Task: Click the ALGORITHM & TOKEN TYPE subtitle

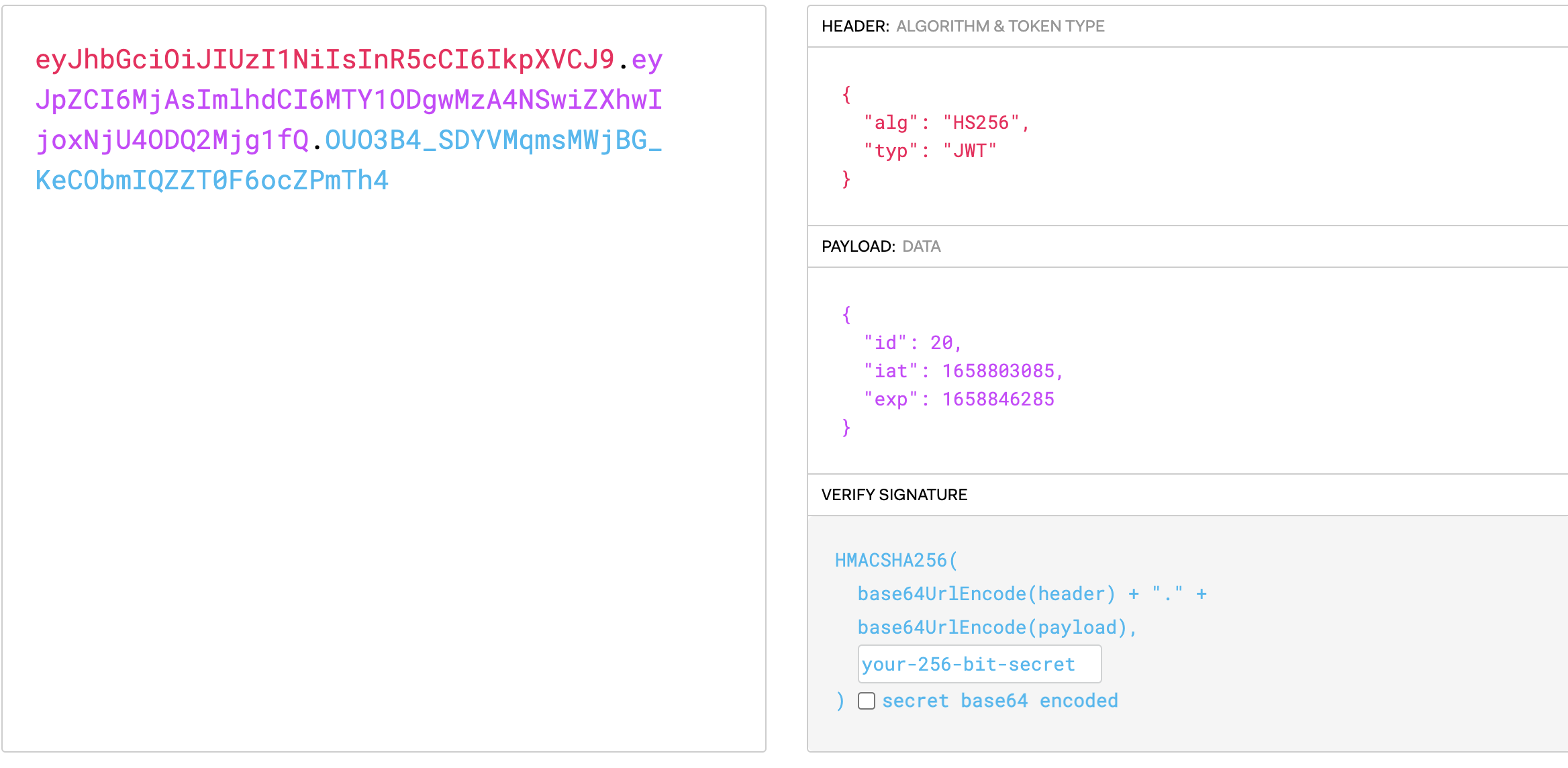Action: pos(1000,26)
